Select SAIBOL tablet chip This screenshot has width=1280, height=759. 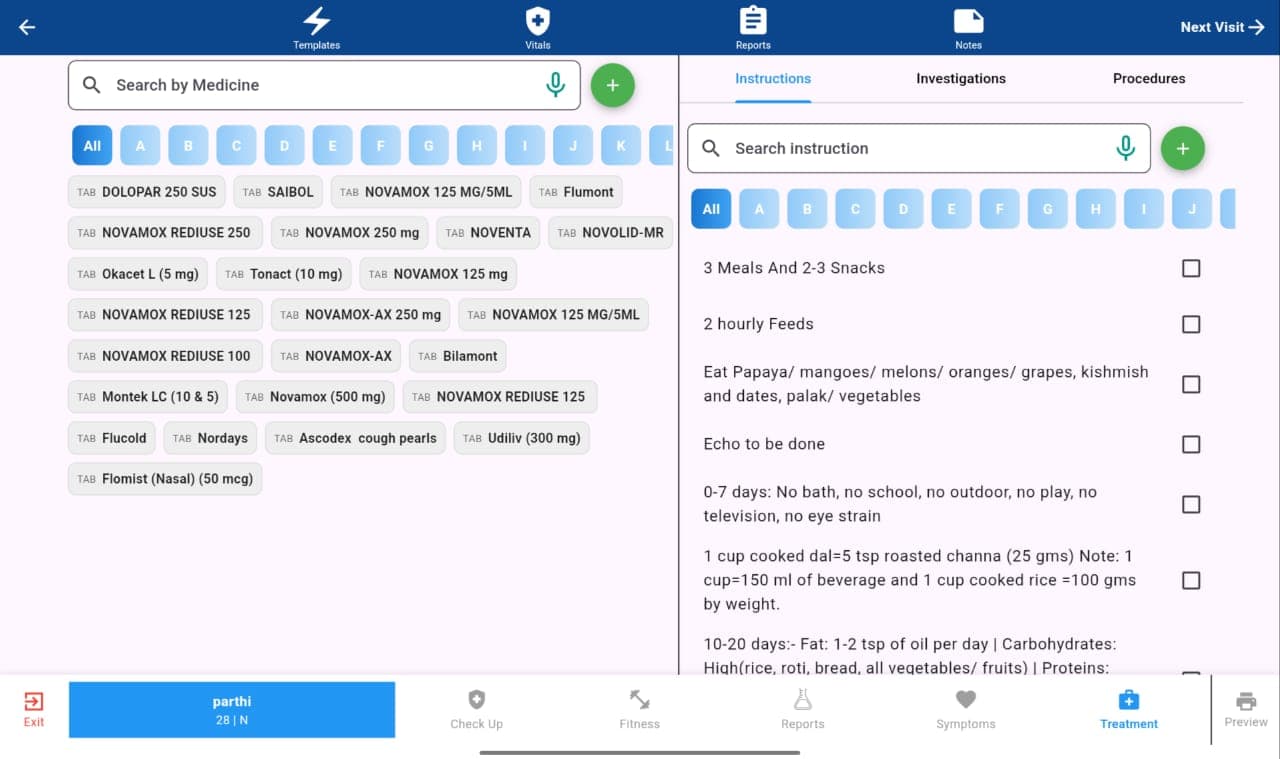278,192
